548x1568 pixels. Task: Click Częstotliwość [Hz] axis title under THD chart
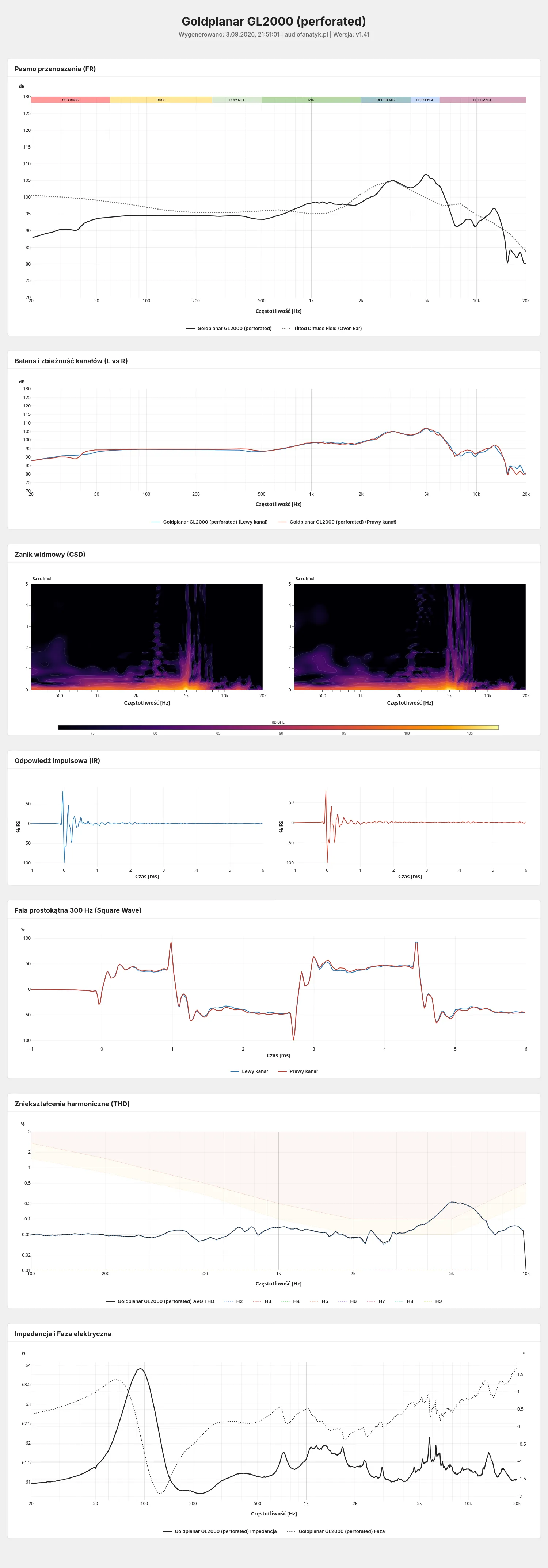pos(278,1284)
